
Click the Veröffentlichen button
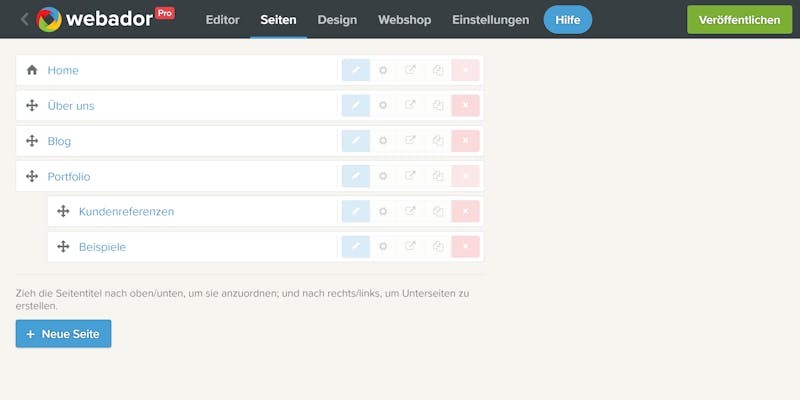point(739,20)
